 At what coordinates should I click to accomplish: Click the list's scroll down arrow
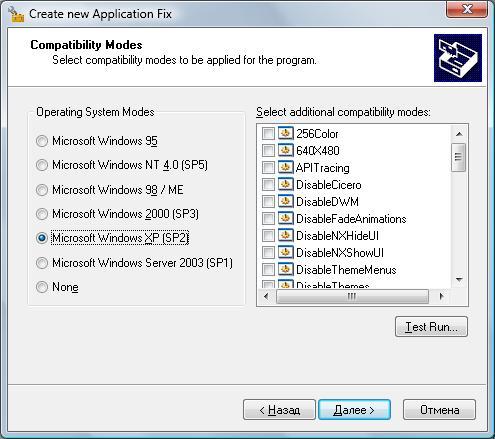(x=459, y=279)
